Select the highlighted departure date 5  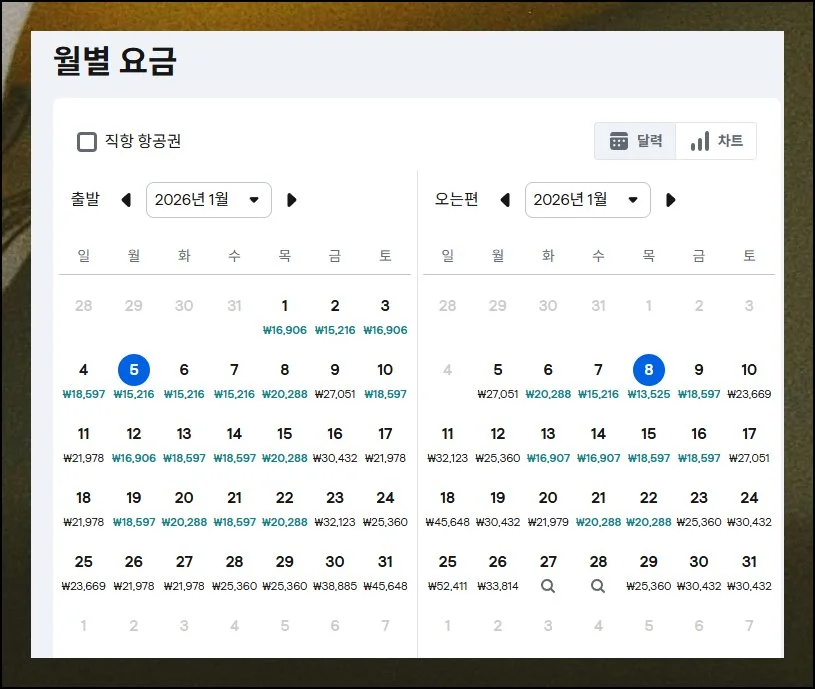133,371
